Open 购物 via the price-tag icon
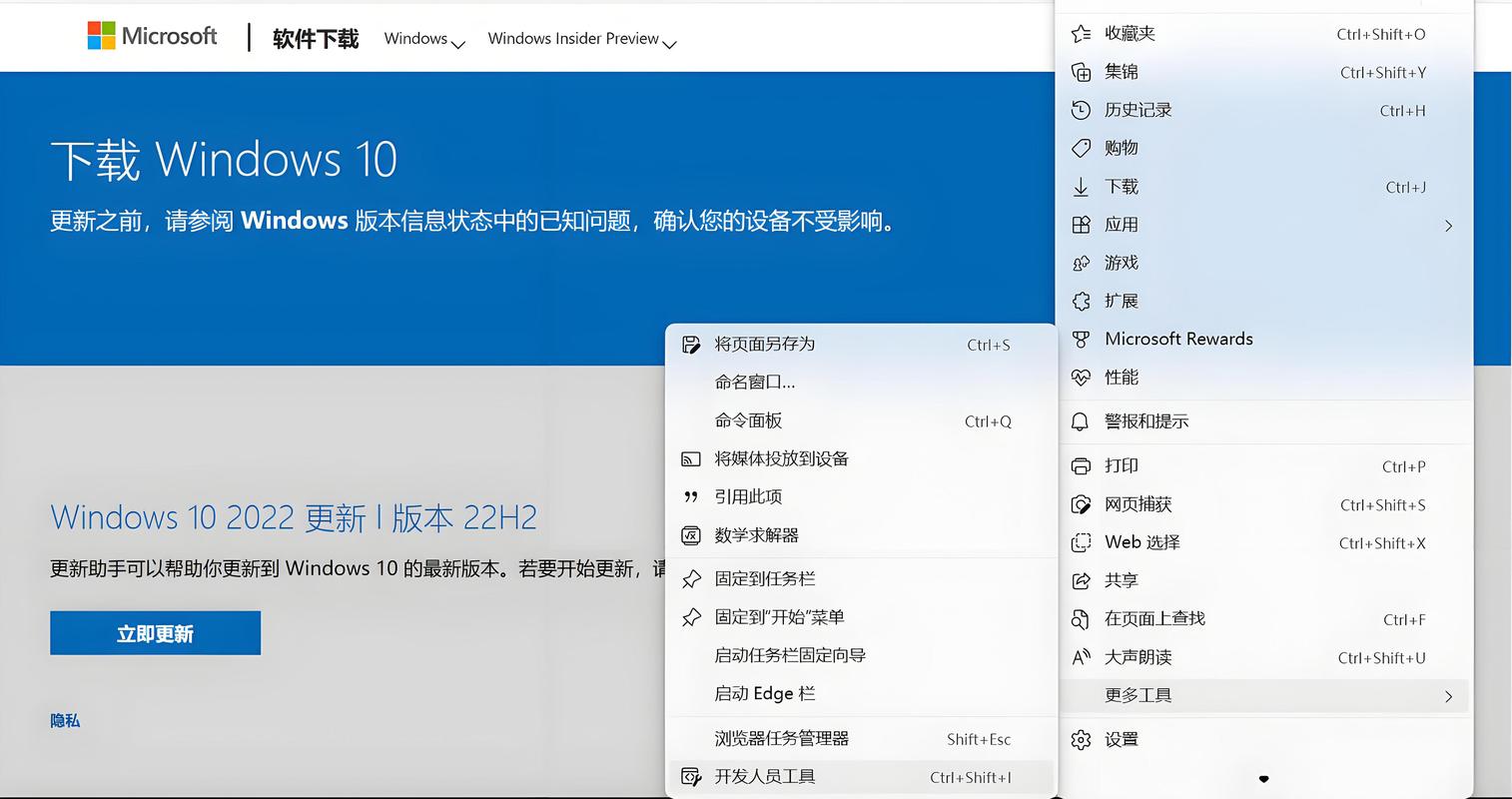 point(1082,148)
